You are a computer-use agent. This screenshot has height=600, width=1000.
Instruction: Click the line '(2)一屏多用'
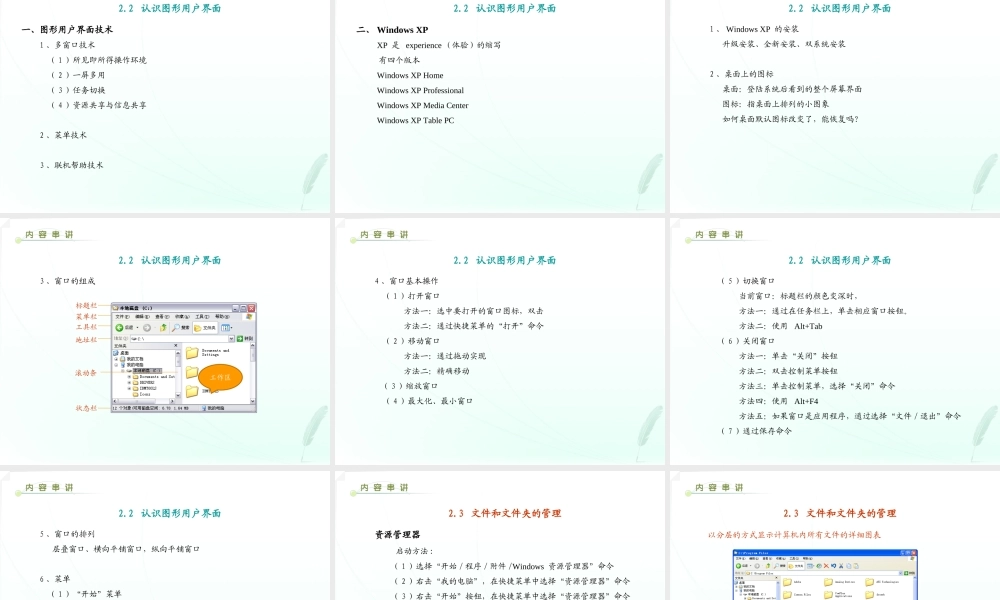[x=78, y=75]
